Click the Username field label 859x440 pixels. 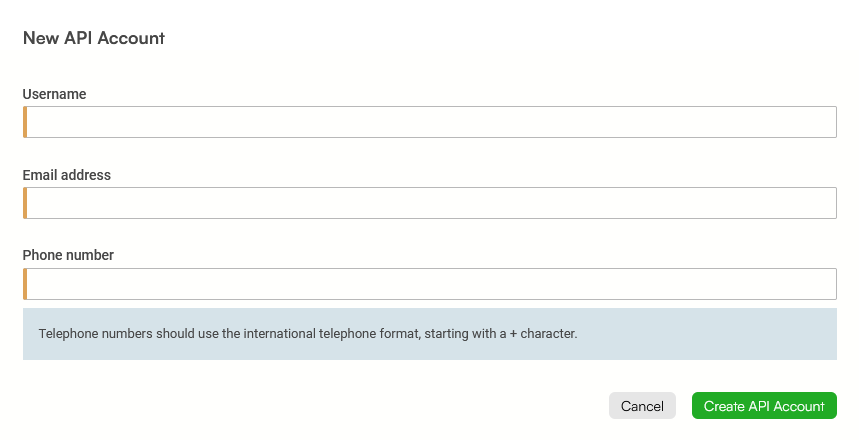click(54, 94)
